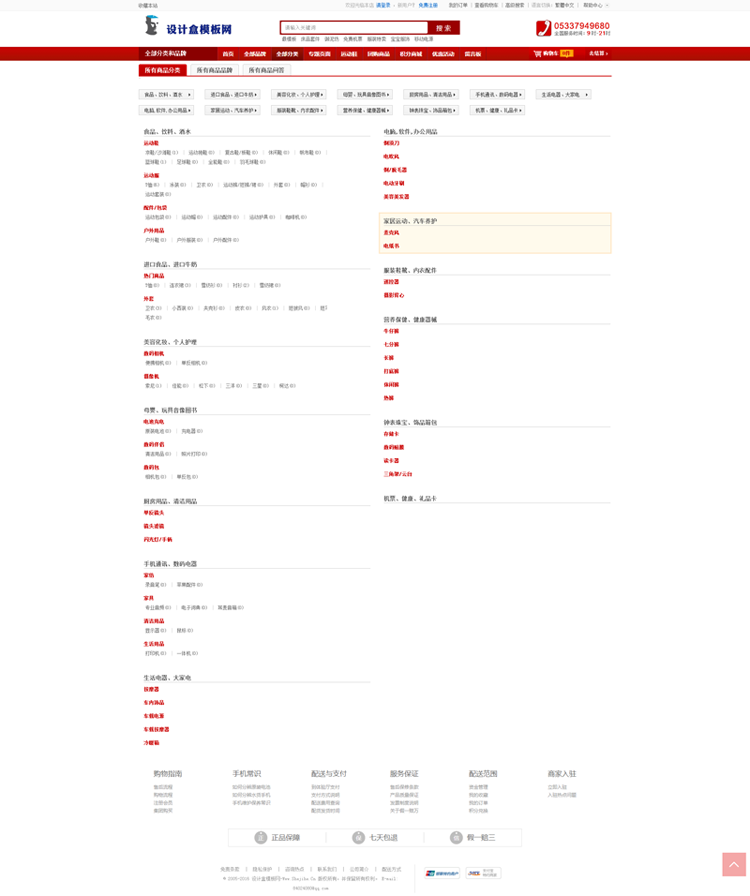The height and width of the screenshot is (896, 750).
Task: Open the shopping cart icon
Action: click(x=537, y=54)
